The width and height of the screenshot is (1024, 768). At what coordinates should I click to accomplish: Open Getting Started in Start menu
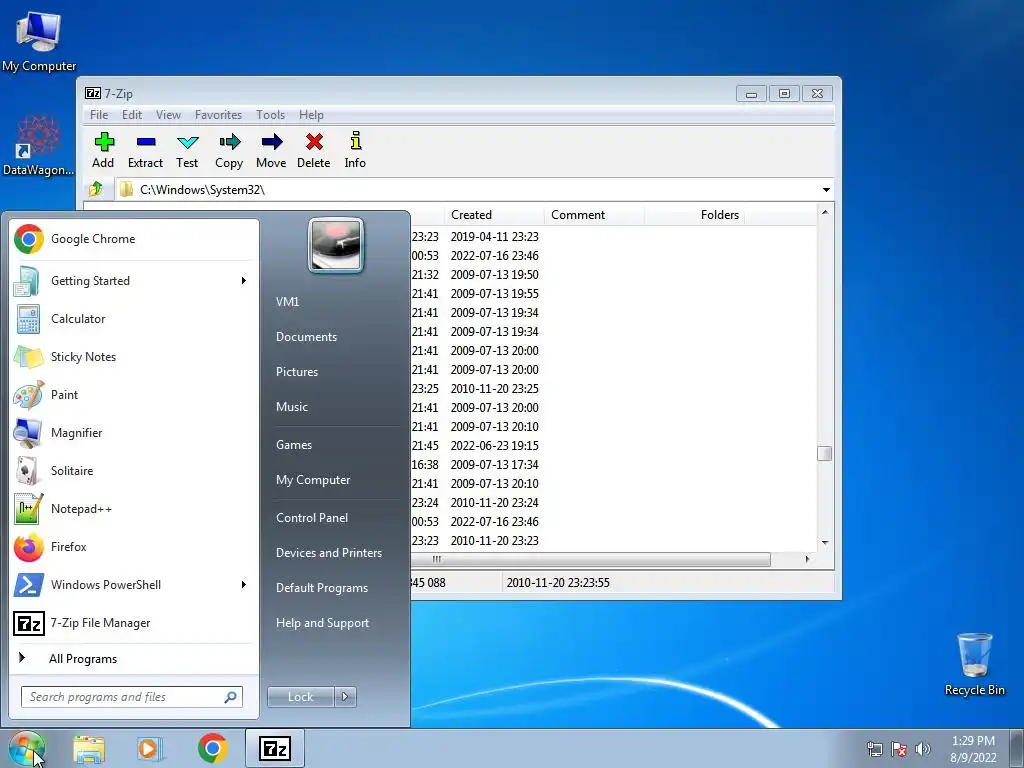tap(134, 281)
